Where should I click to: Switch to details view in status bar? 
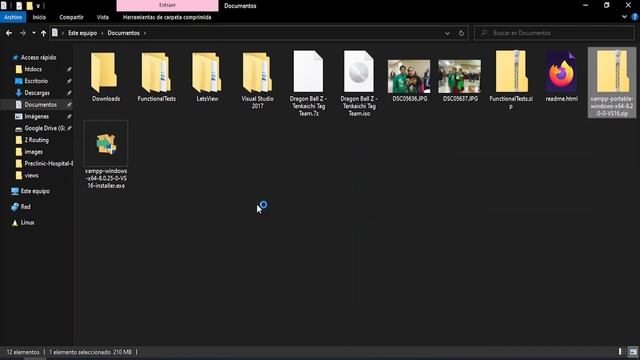pyautogui.click(x=621, y=351)
